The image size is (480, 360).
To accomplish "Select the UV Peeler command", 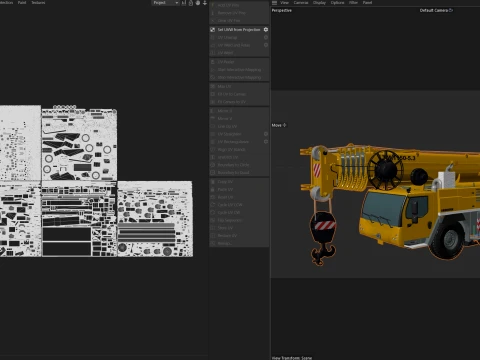I will coord(239,62).
